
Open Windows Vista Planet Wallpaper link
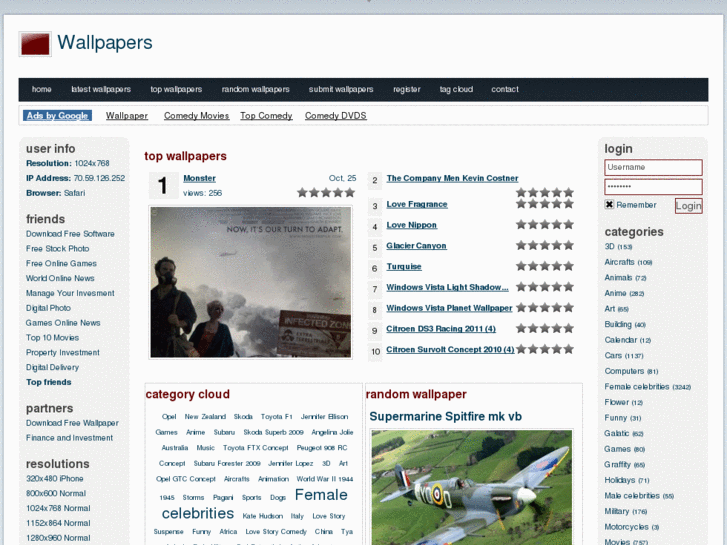[x=449, y=308]
